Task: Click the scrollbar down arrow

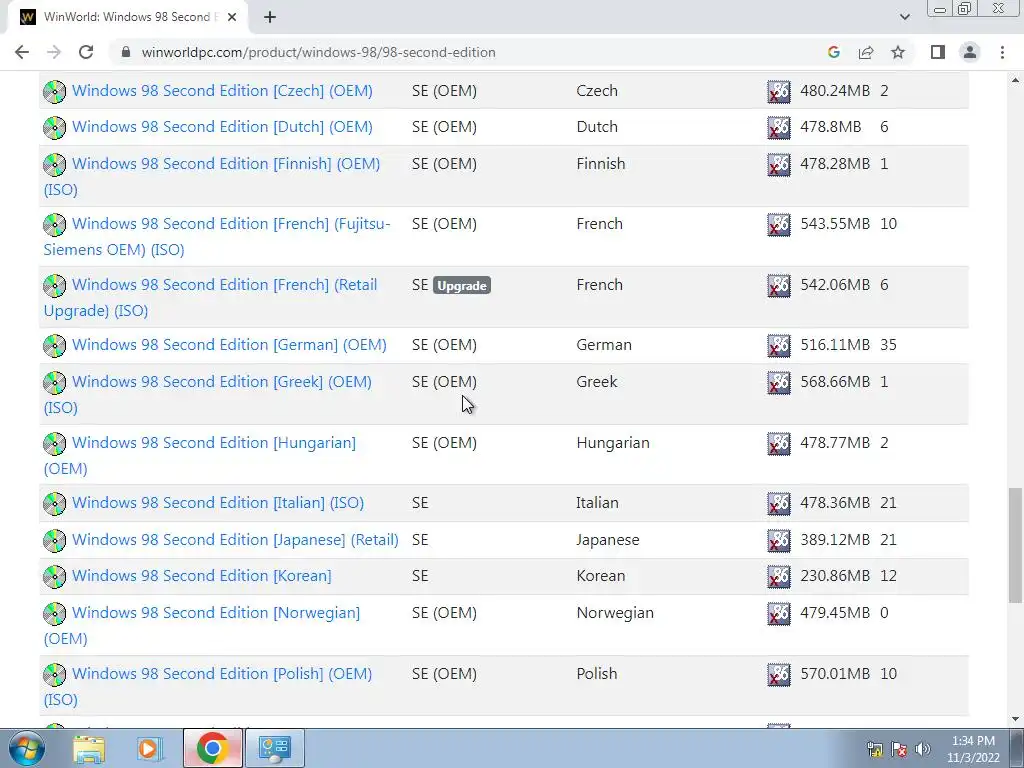Action: [1014, 719]
